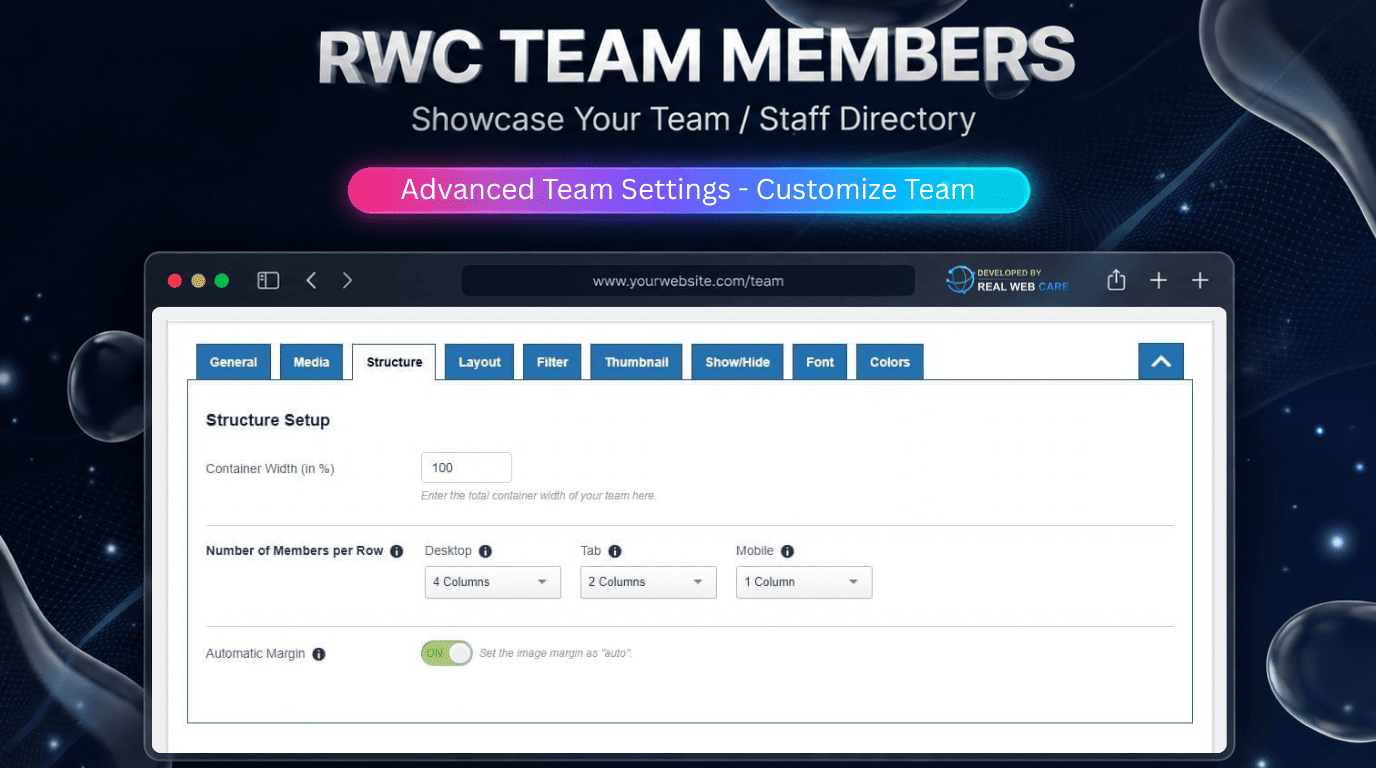
Task: Click the Structure Setup heading
Action: (268, 420)
